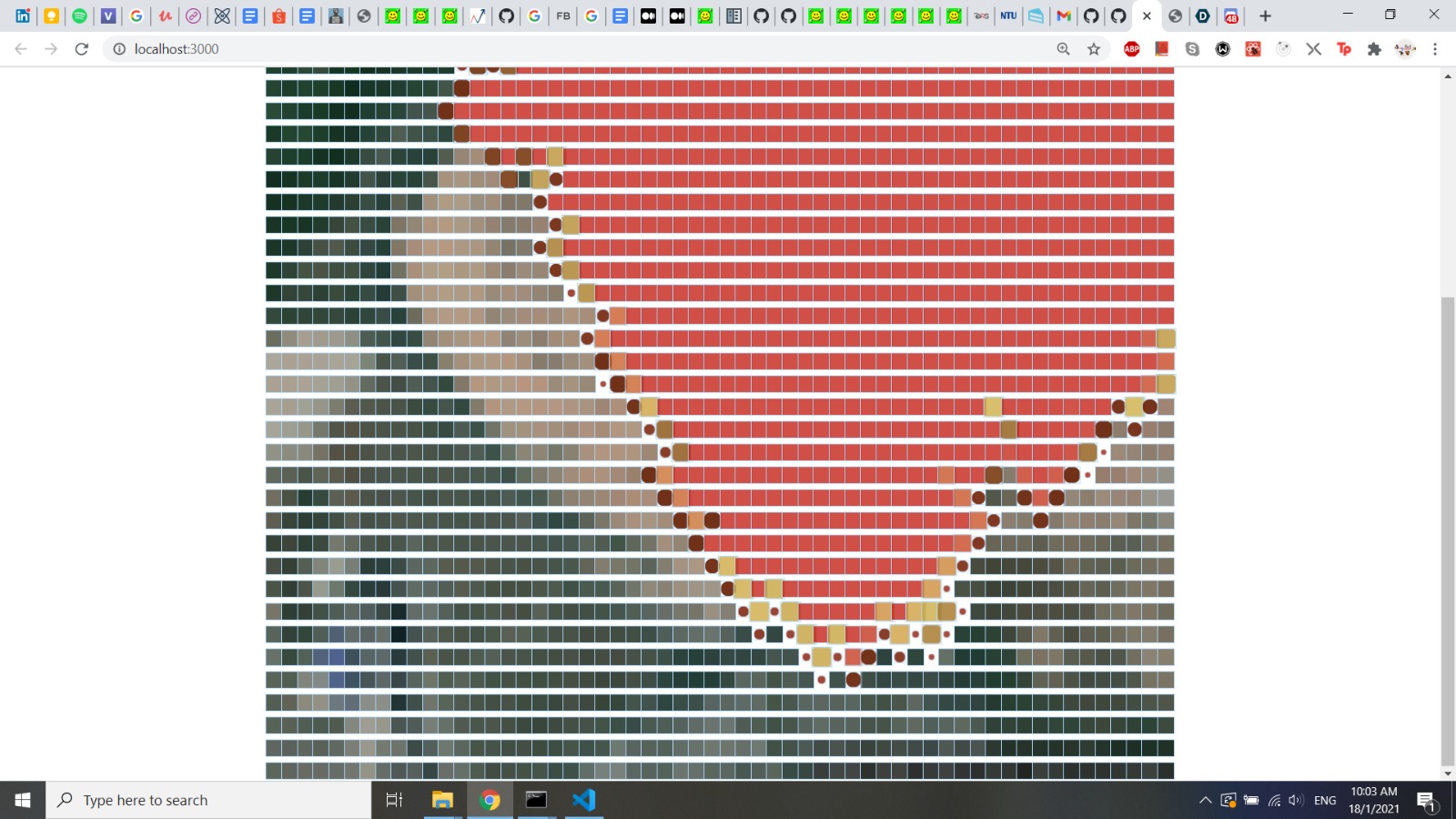1456x819 pixels.
Task: Click the vertical scrollbar thumb
Action: 1448,531
